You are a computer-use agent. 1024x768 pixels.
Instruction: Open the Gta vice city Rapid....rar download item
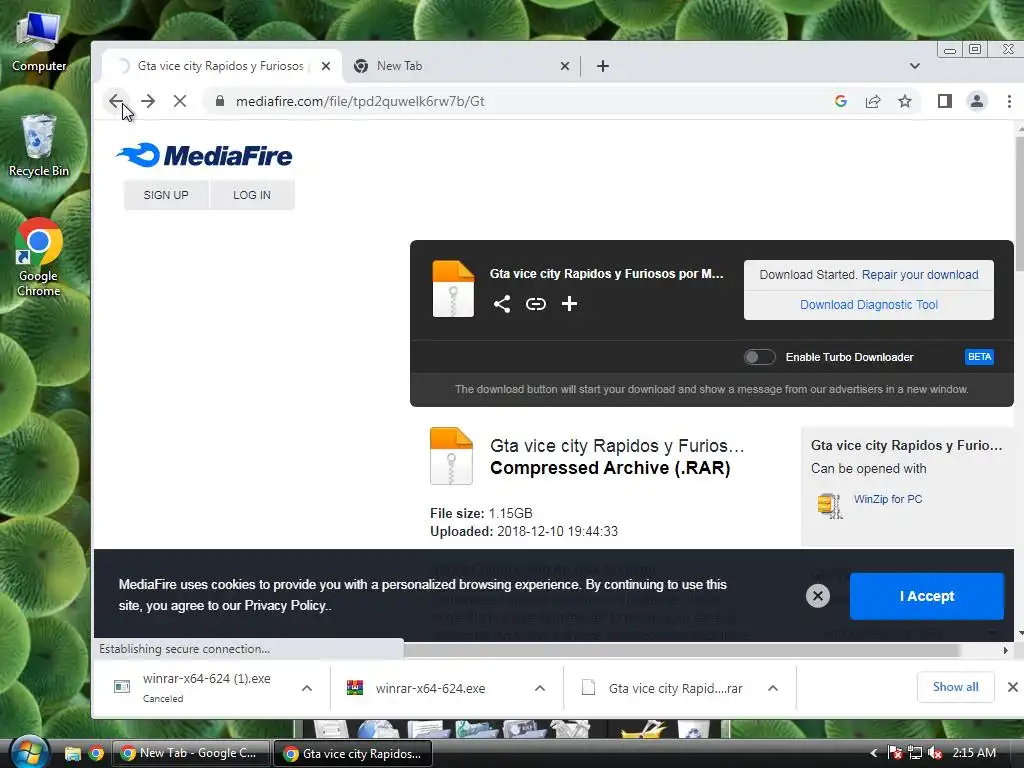pyautogui.click(x=675, y=688)
